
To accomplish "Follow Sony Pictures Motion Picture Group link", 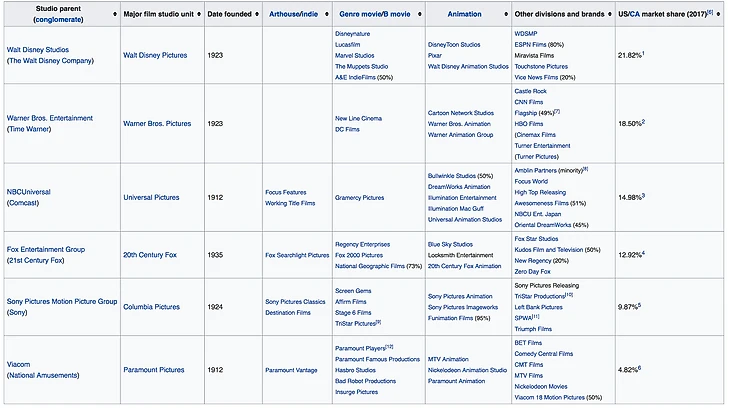I will click(62, 302).
